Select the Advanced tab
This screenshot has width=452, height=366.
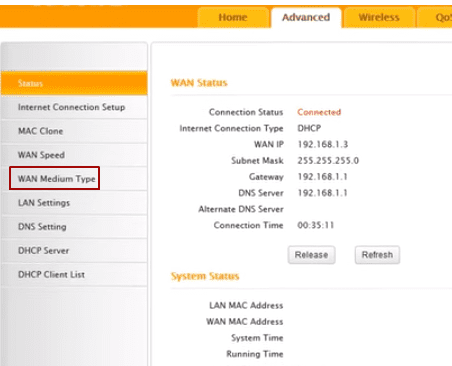pos(306,17)
